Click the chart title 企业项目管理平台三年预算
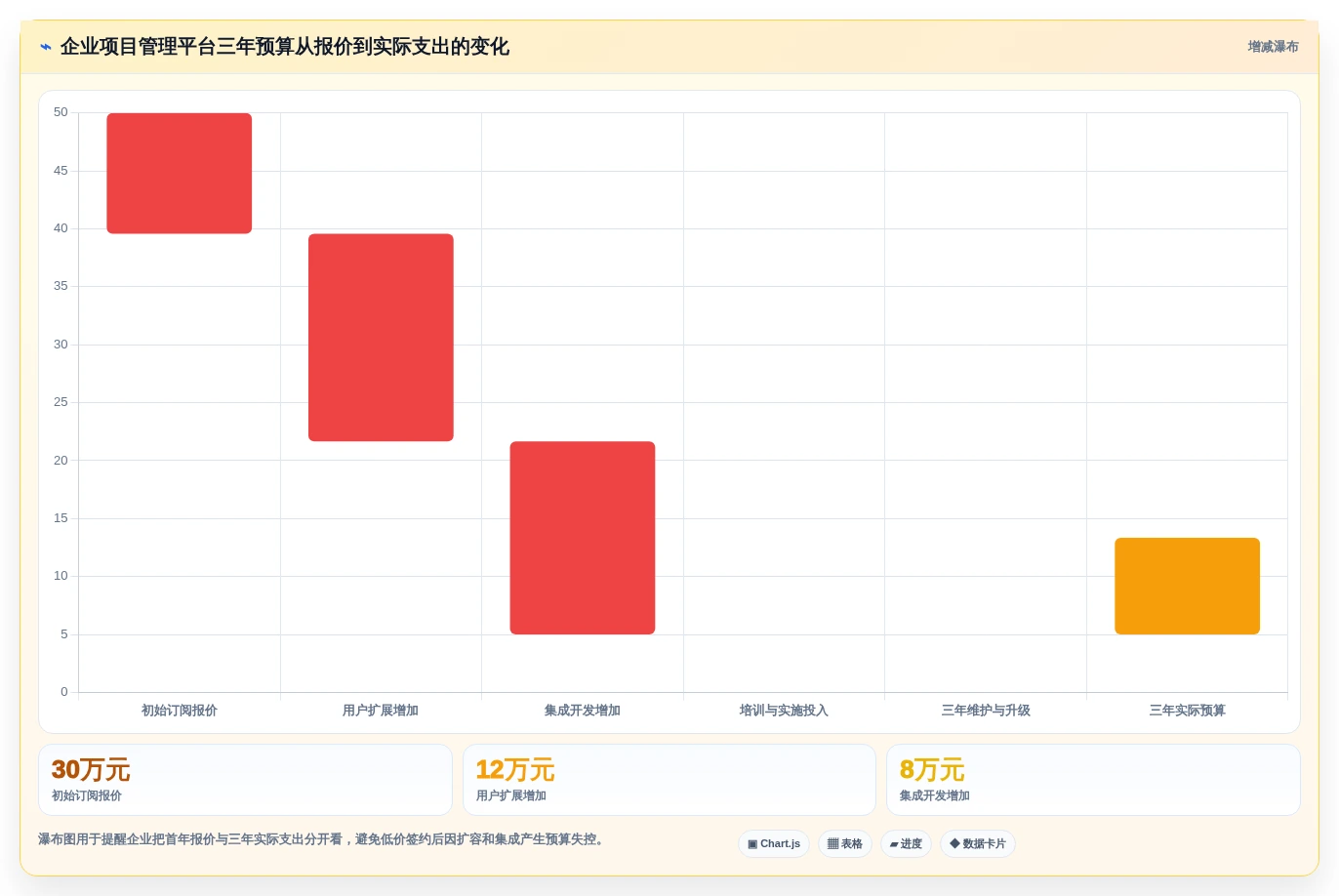1339x896 pixels. 284,47
